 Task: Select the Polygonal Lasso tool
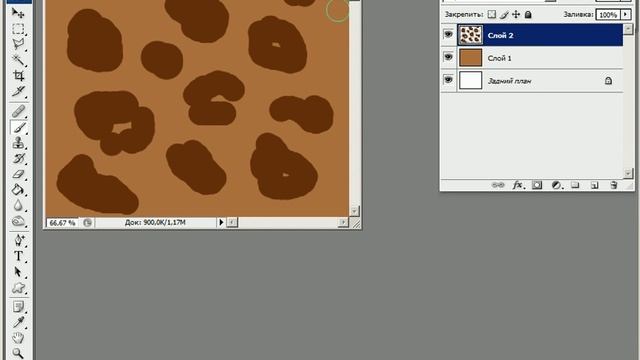(x=18, y=44)
